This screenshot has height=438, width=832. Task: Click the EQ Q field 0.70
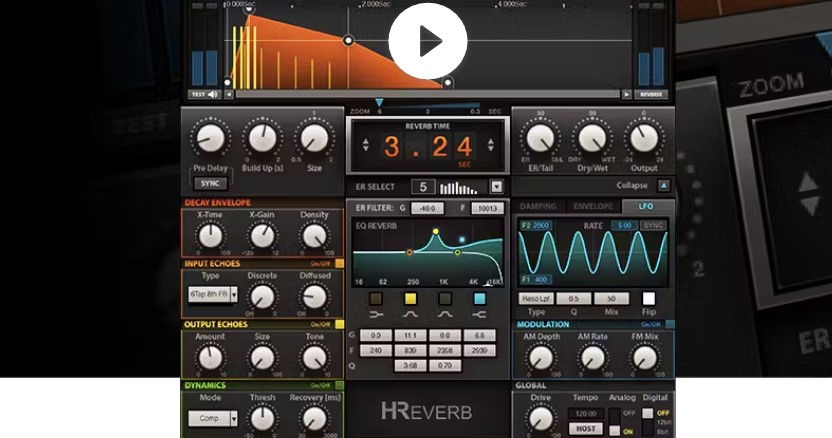(445, 365)
